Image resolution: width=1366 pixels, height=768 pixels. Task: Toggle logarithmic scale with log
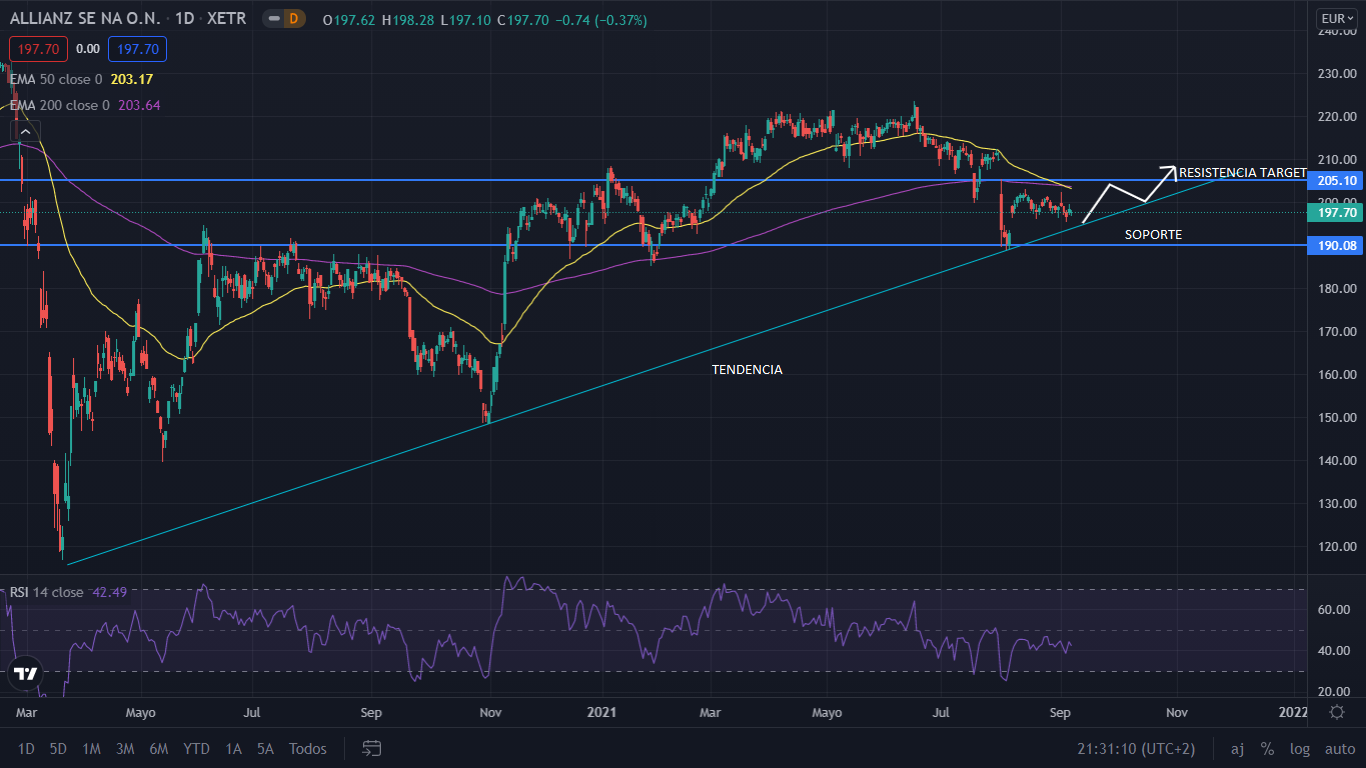pos(1299,749)
